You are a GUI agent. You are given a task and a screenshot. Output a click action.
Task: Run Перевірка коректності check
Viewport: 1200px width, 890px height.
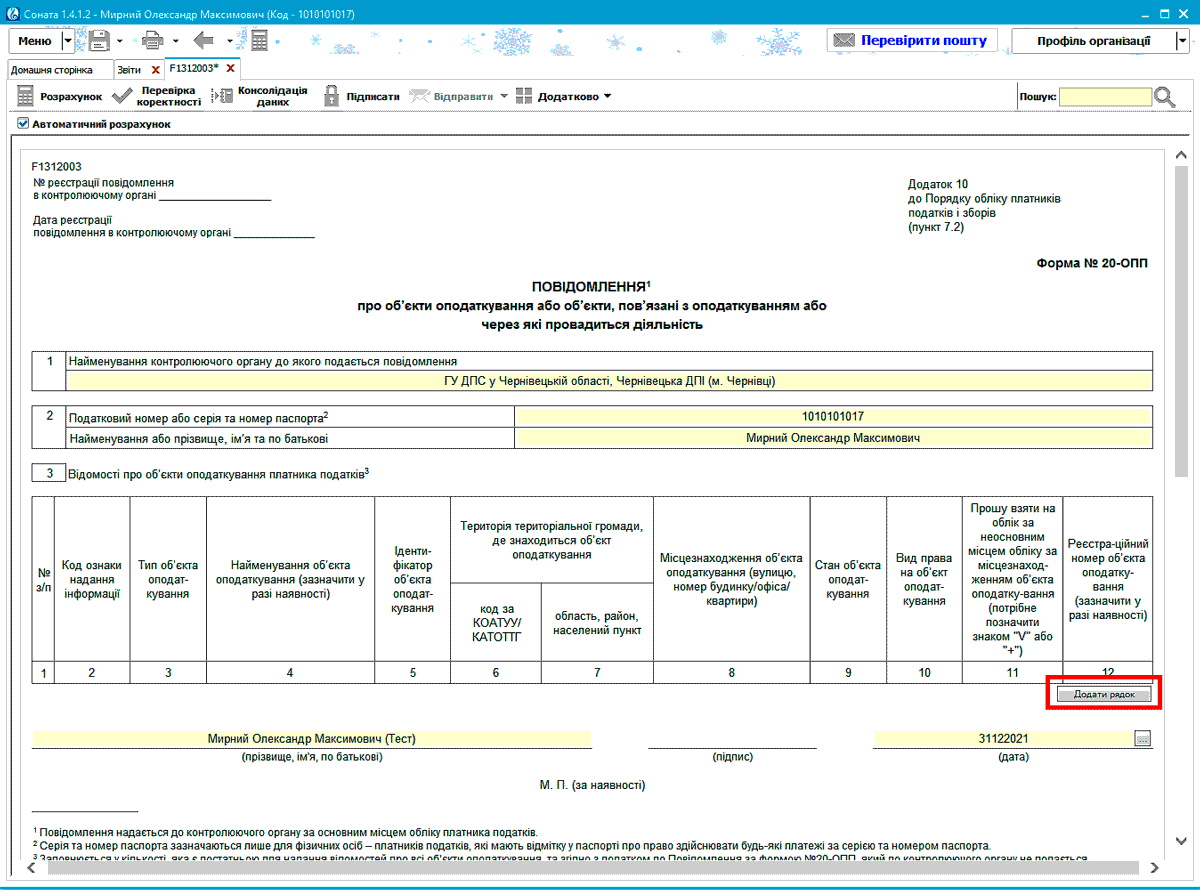pyautogui.click(x=156, y=96)
